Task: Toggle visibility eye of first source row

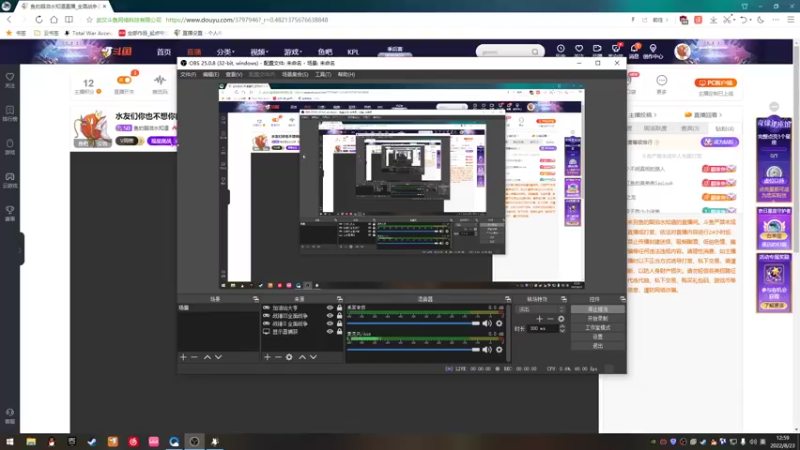Action: (x=330, y=308)
